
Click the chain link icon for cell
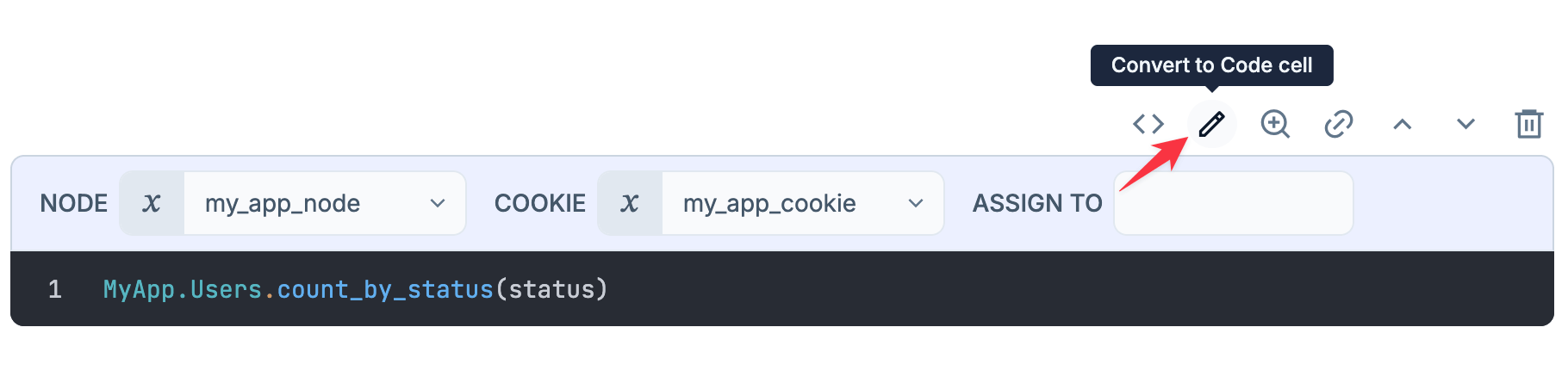tap(1338, 124)
